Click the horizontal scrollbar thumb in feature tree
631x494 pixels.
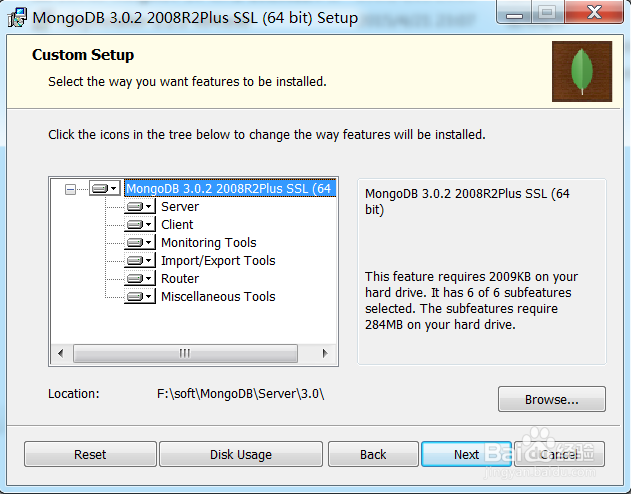(x=186, y=353)
